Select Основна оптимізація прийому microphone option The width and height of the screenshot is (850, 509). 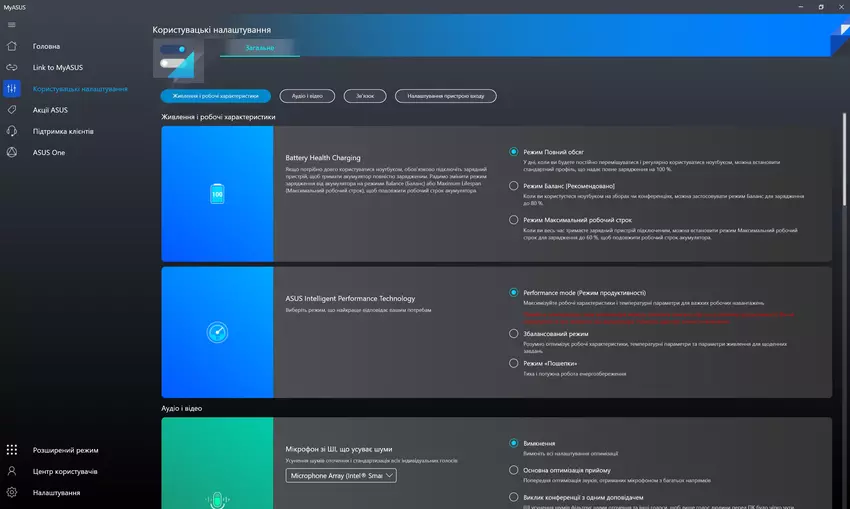[514, 470]
